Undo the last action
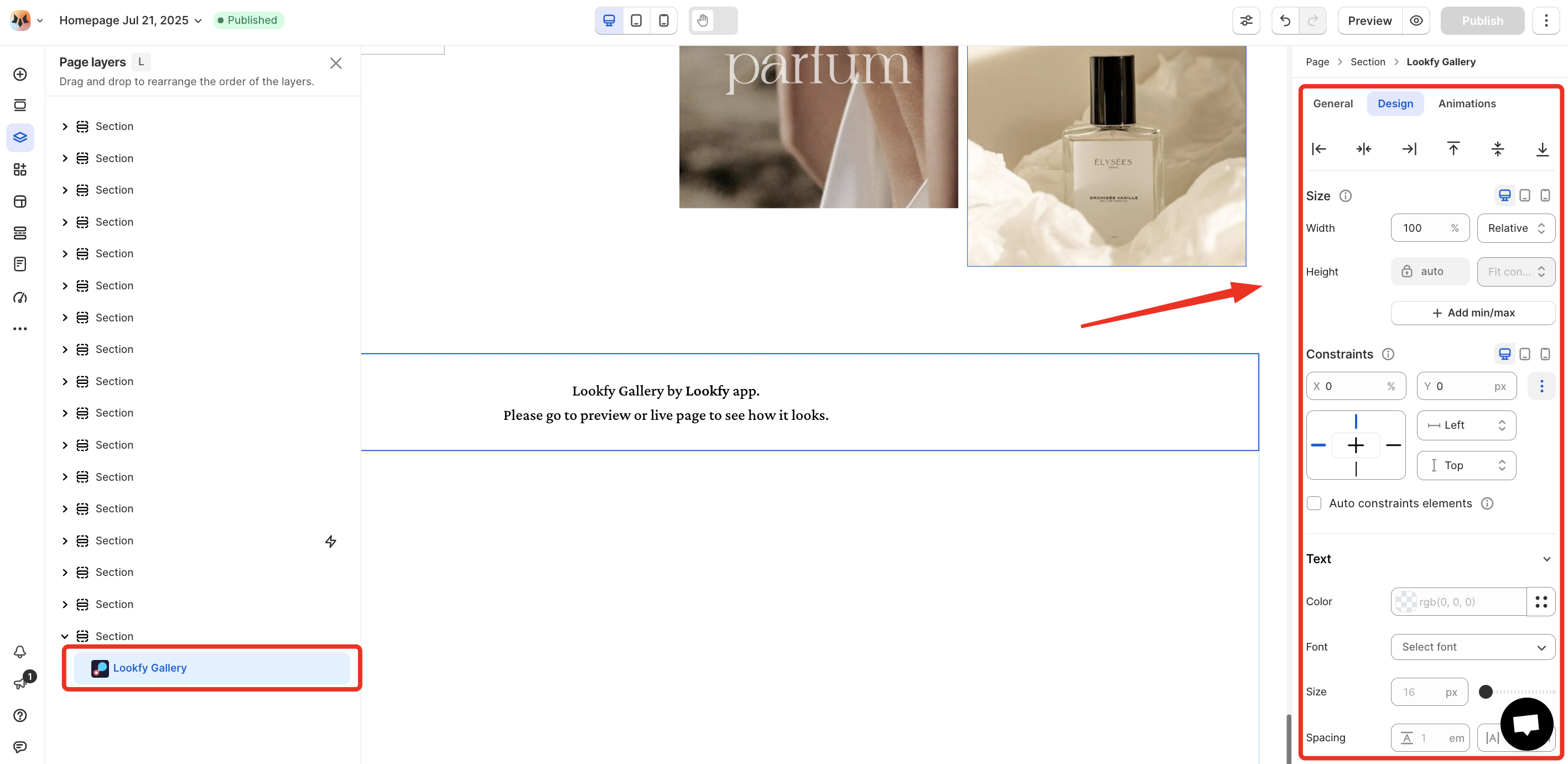 [1285, 20]
